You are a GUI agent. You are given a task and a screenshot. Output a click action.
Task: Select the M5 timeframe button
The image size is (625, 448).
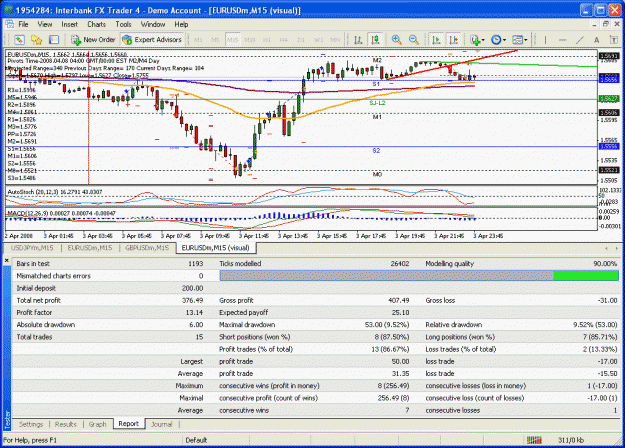coord(215,40)
